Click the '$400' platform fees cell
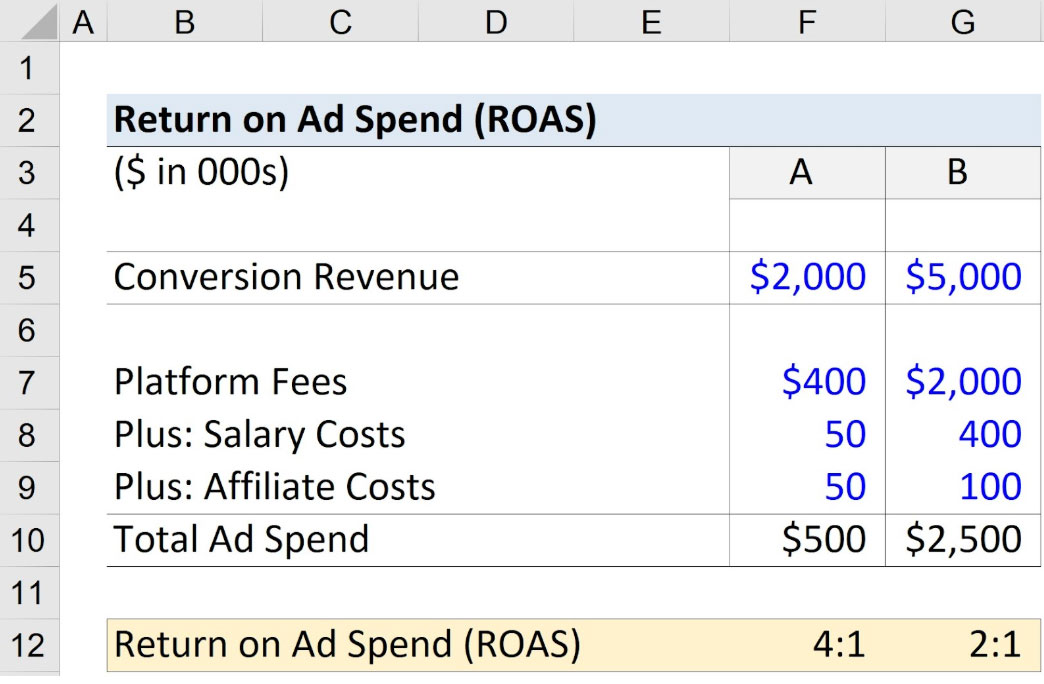The height and width of the screenshot is (684, 1044). [x=807, y=383]
